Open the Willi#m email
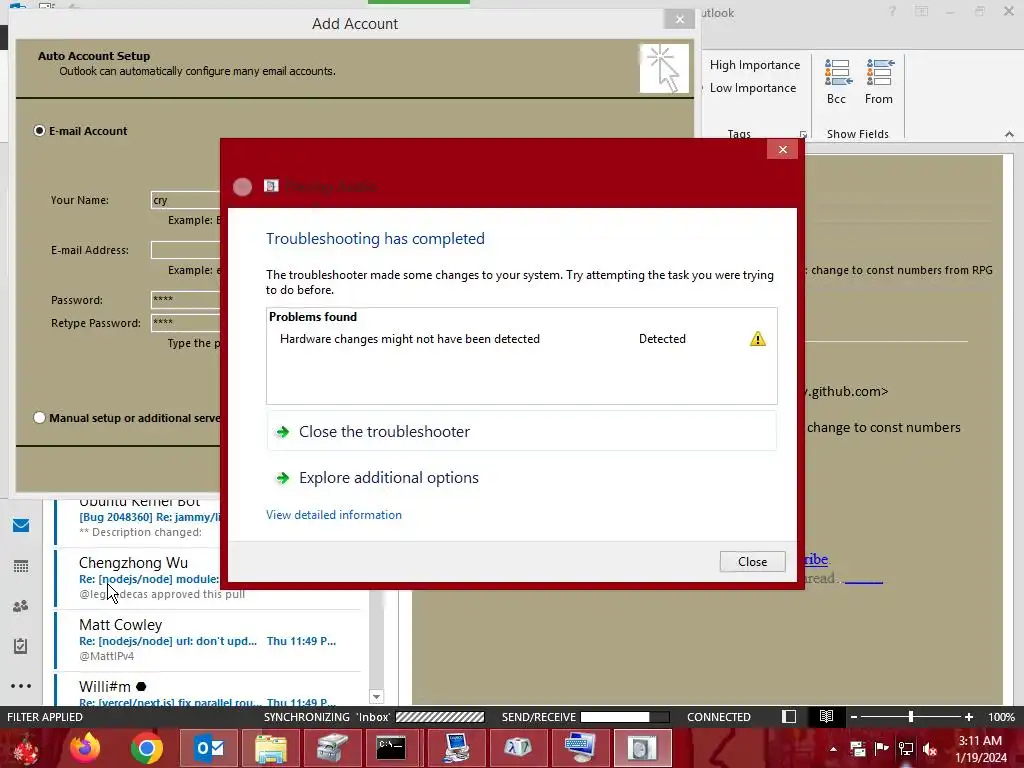The width and height of the screenshot is (1024, 768). point(208,692)
